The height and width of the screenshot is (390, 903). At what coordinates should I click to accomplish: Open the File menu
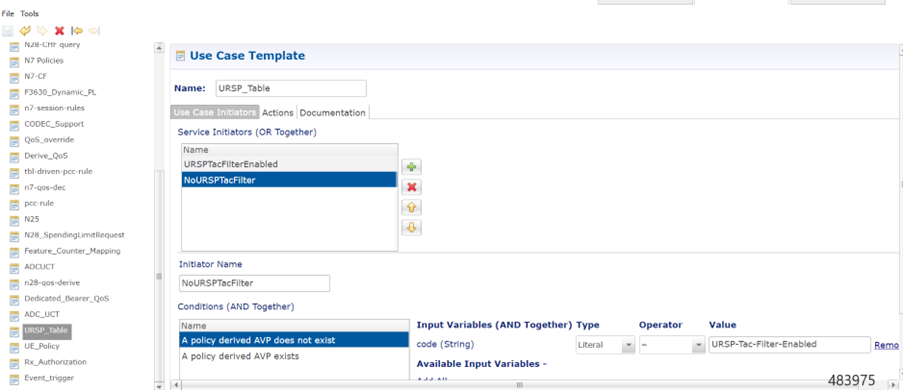pos(8,13)
